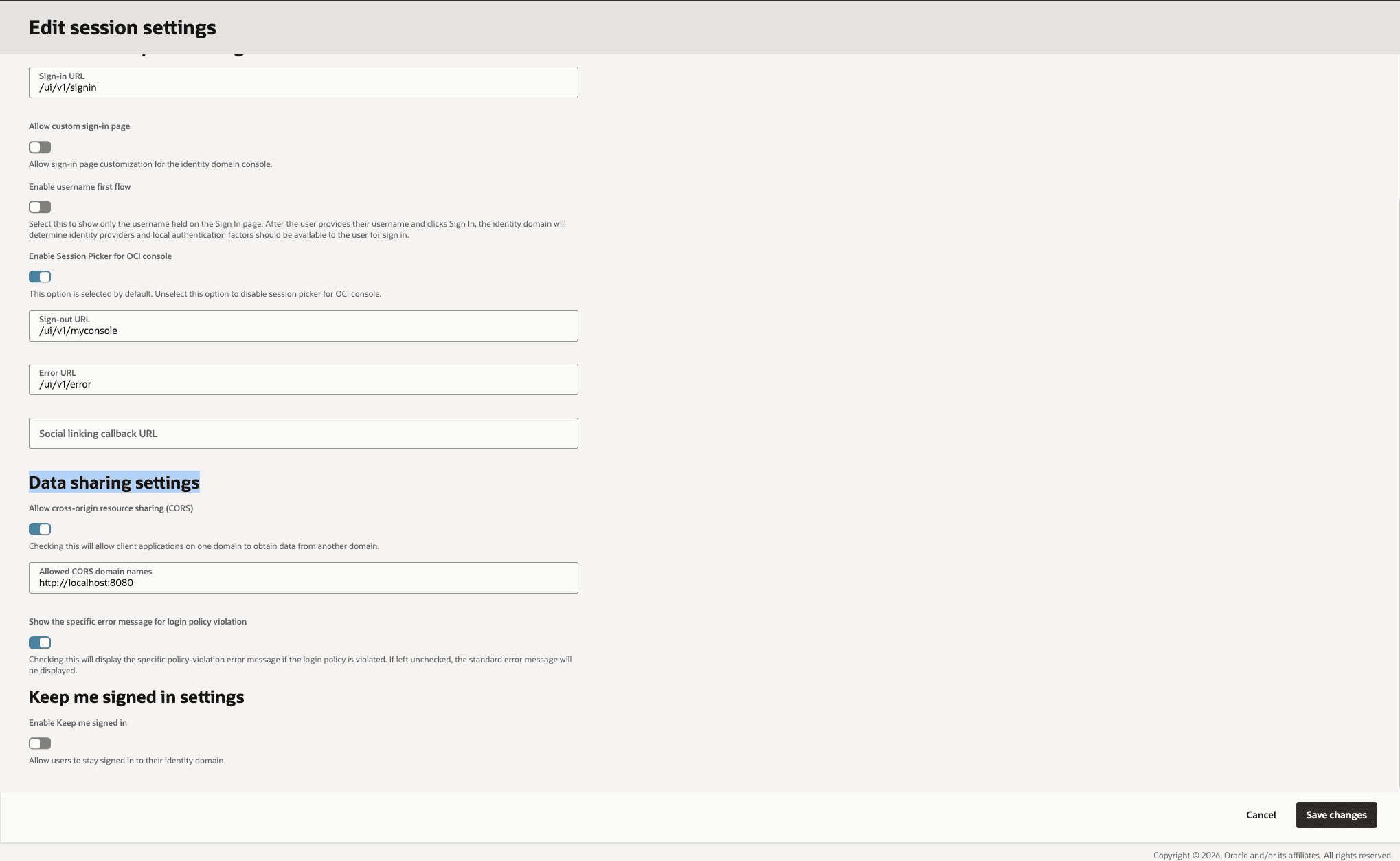Click the Edit session settings title

click(122, 27)
